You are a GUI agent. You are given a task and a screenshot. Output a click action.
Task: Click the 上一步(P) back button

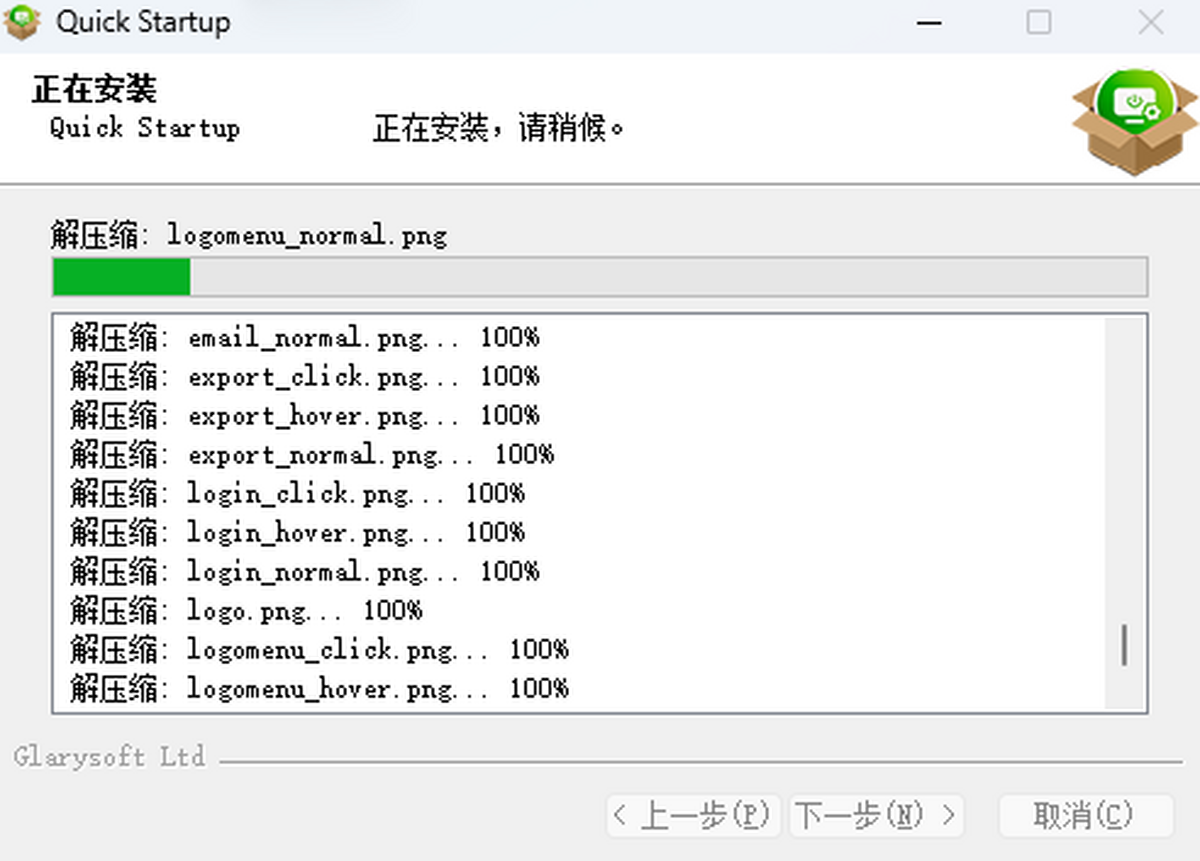click(694, 816)
